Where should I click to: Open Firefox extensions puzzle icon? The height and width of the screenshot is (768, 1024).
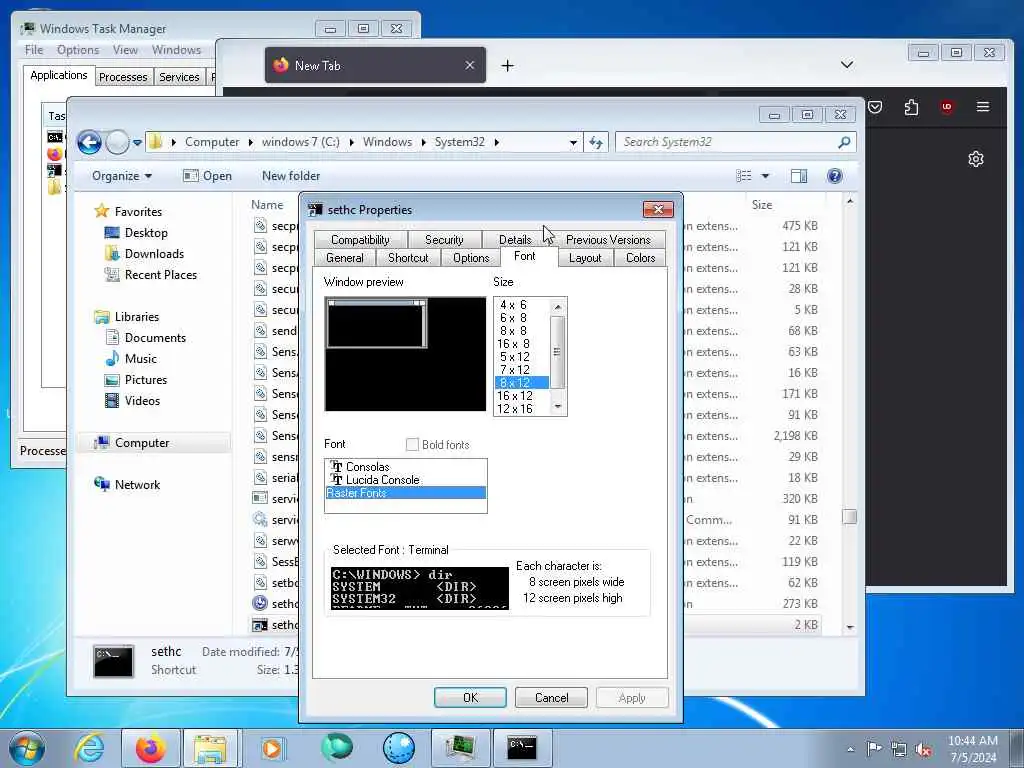[x=911, y=107]
